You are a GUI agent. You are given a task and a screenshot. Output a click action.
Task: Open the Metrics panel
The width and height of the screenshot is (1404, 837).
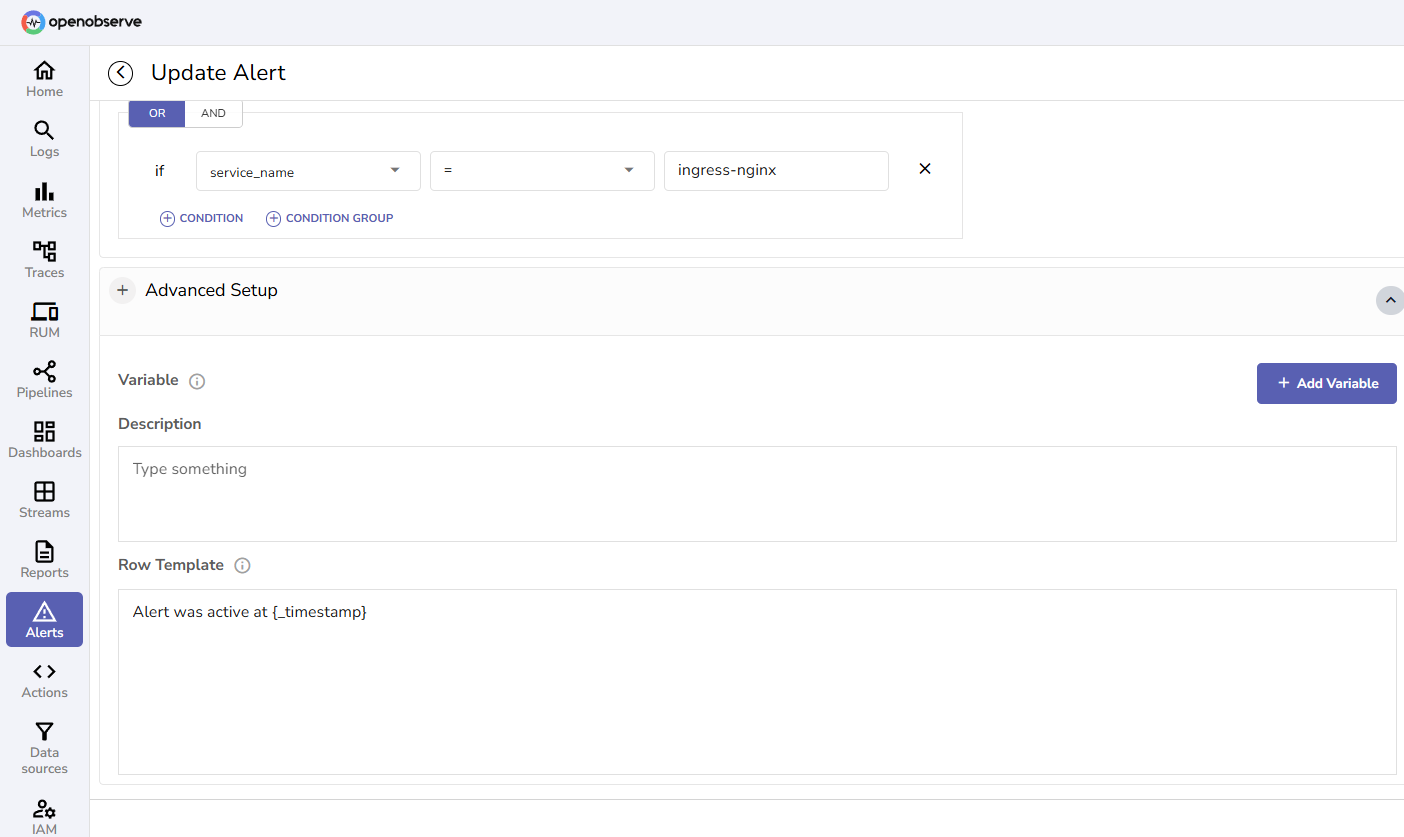pyautogui.click(x=44, y=199)
